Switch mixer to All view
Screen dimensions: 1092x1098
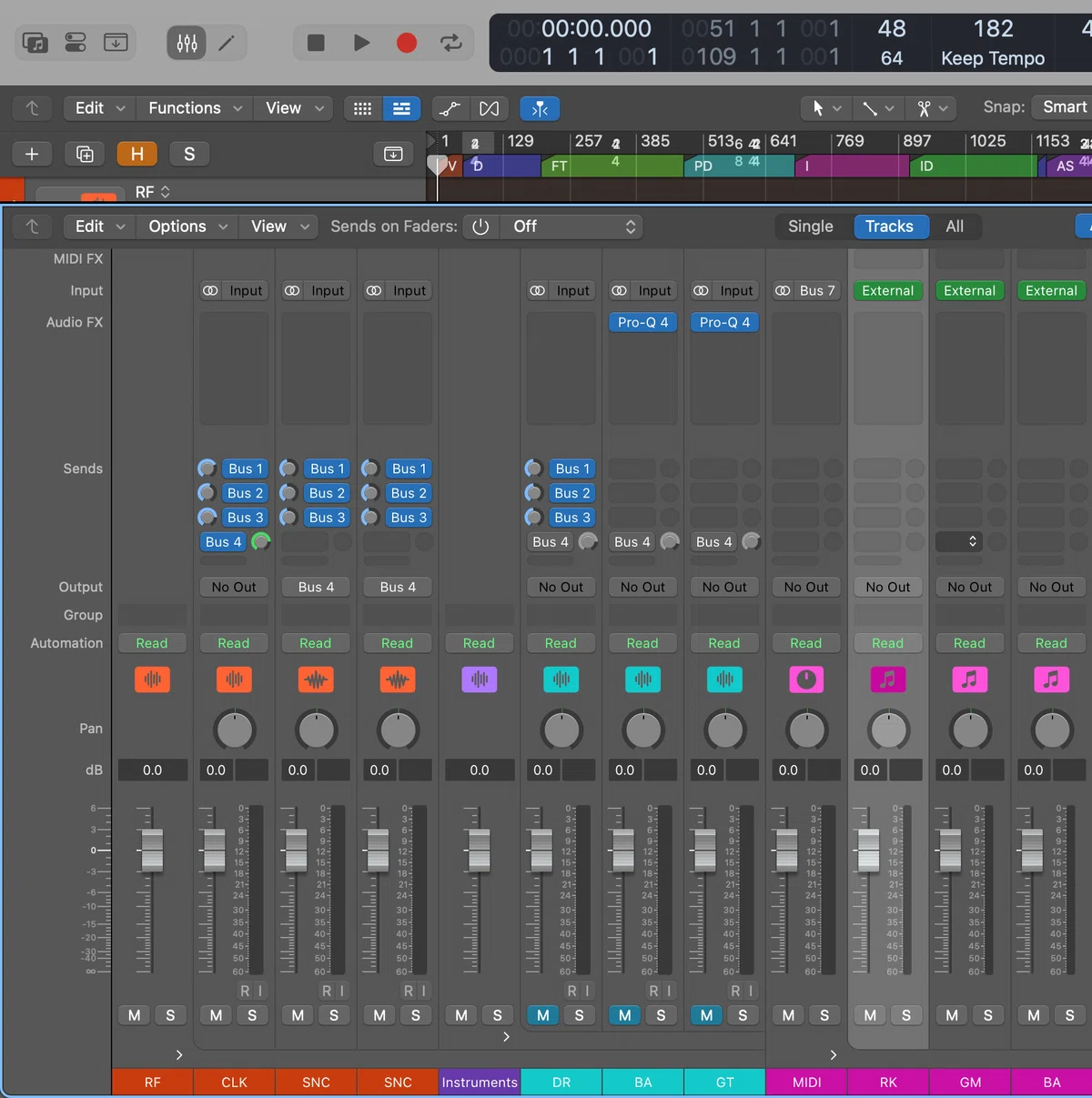(x=955, y=227)
